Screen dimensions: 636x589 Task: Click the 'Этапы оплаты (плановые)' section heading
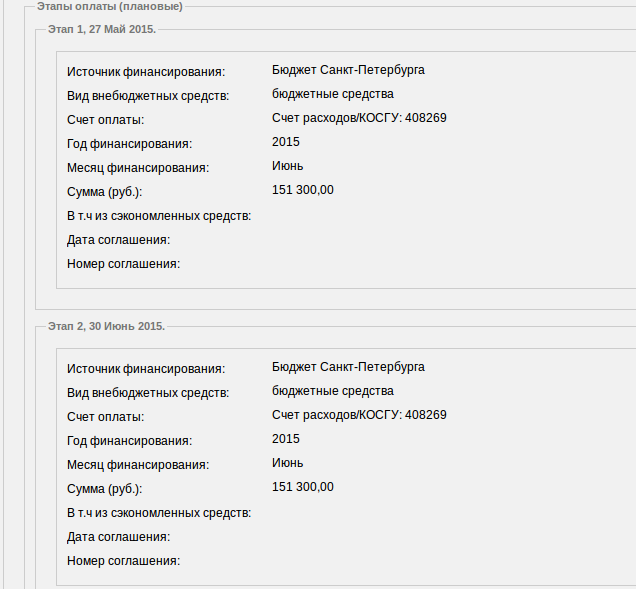(110, 6)
